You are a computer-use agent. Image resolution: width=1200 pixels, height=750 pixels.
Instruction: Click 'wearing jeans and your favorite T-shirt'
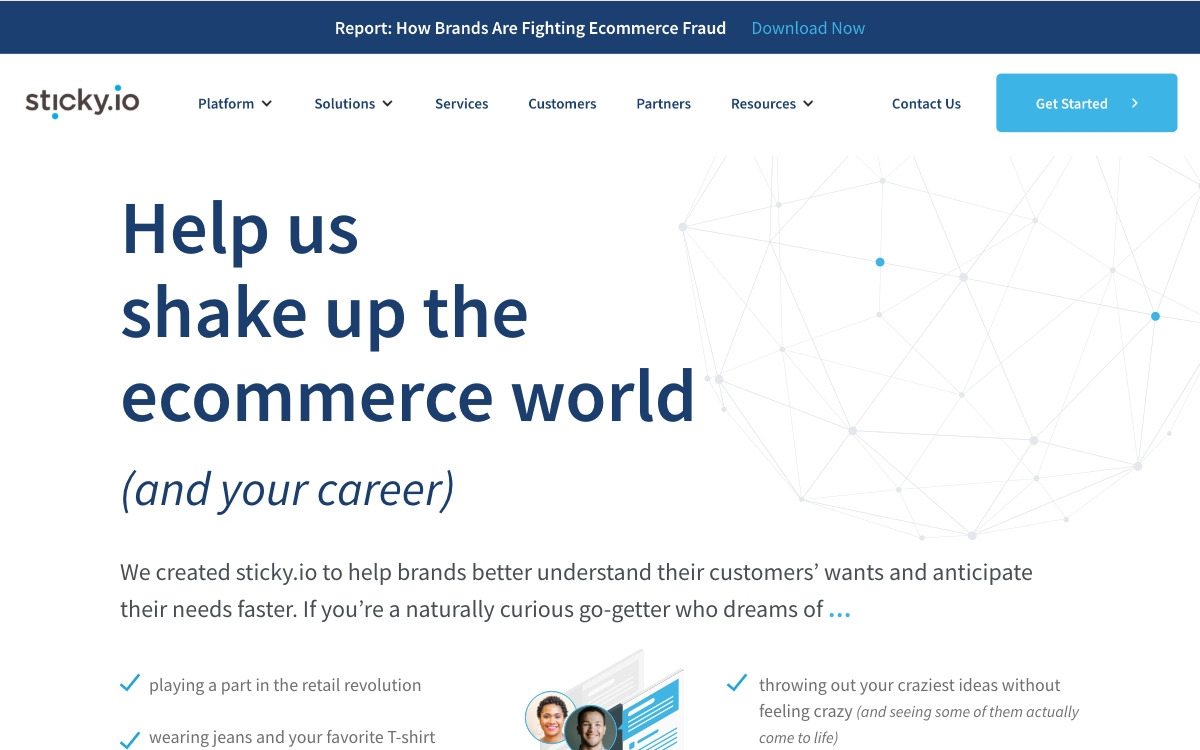pyautogui.click(x=292, y=738)
